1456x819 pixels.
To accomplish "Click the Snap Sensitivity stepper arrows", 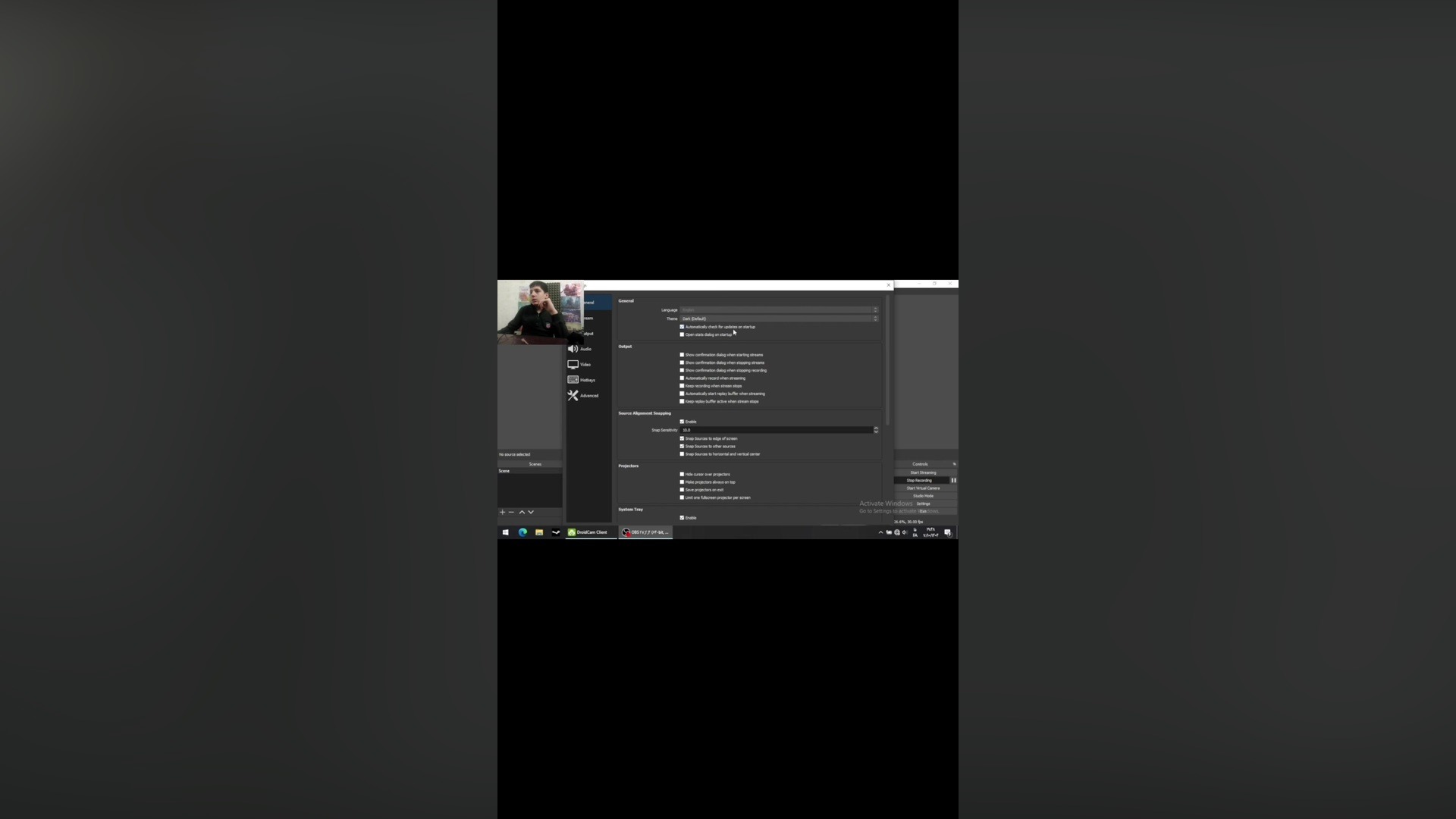I will coord(876,430).
